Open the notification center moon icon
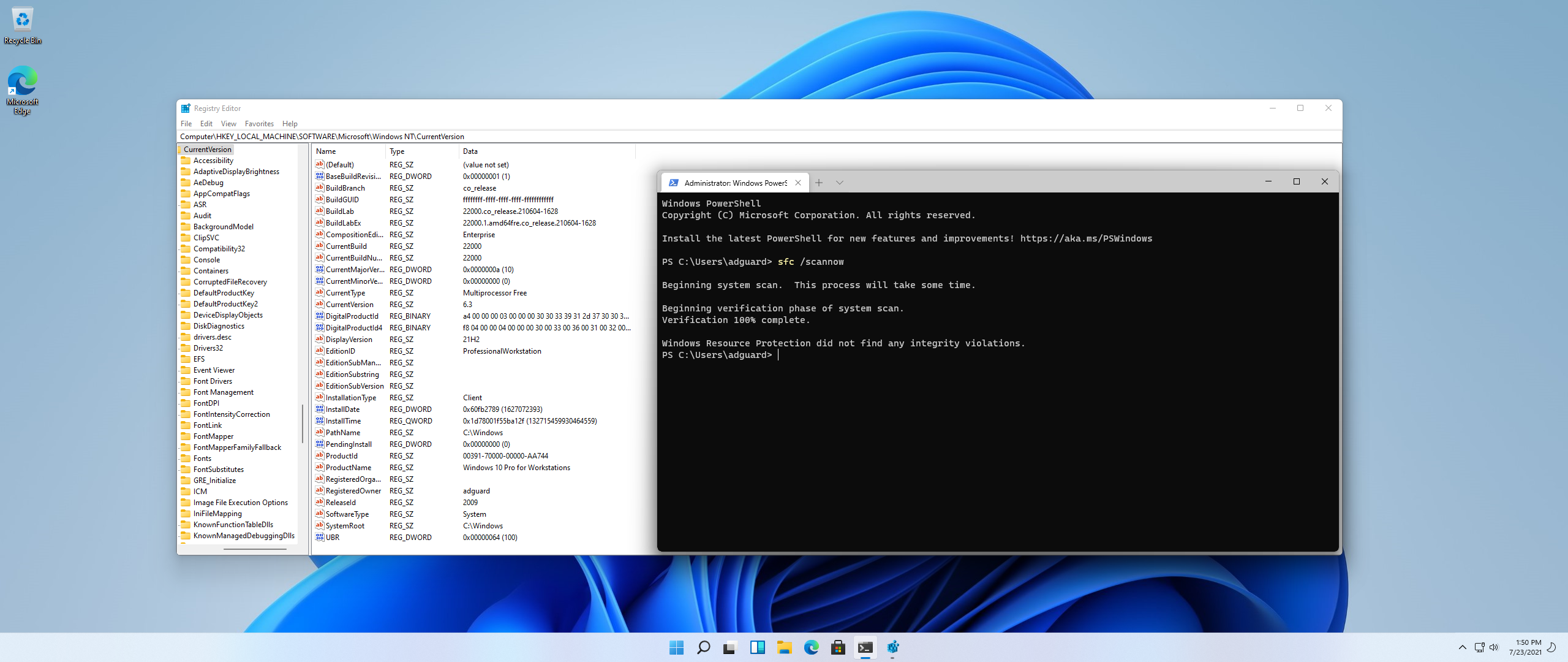The height and width of the screenshot is (662, 1568). [1551, 647]
